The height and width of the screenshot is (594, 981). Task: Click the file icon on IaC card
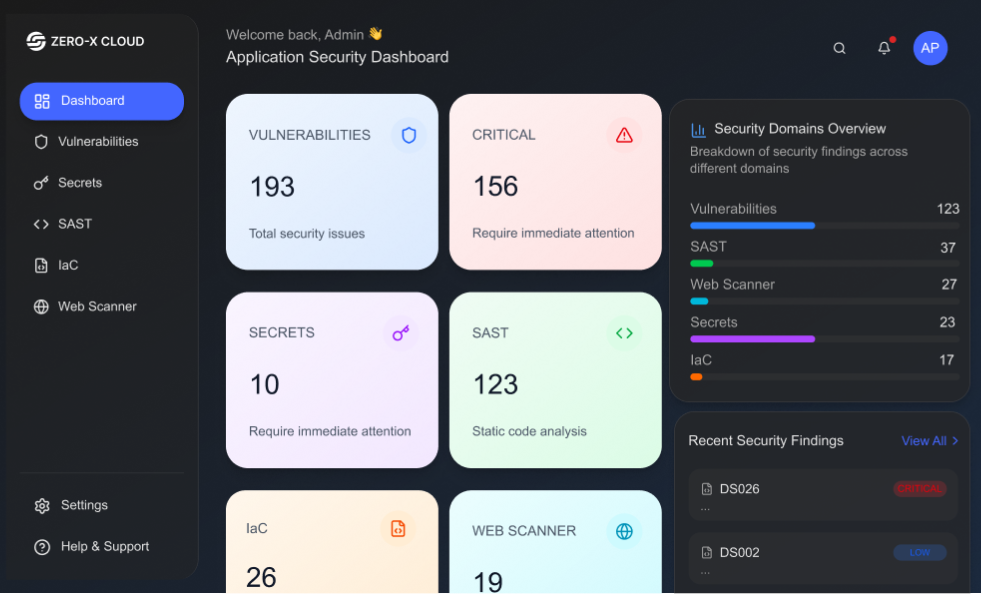pyautogui.click(x=398, y=529)
